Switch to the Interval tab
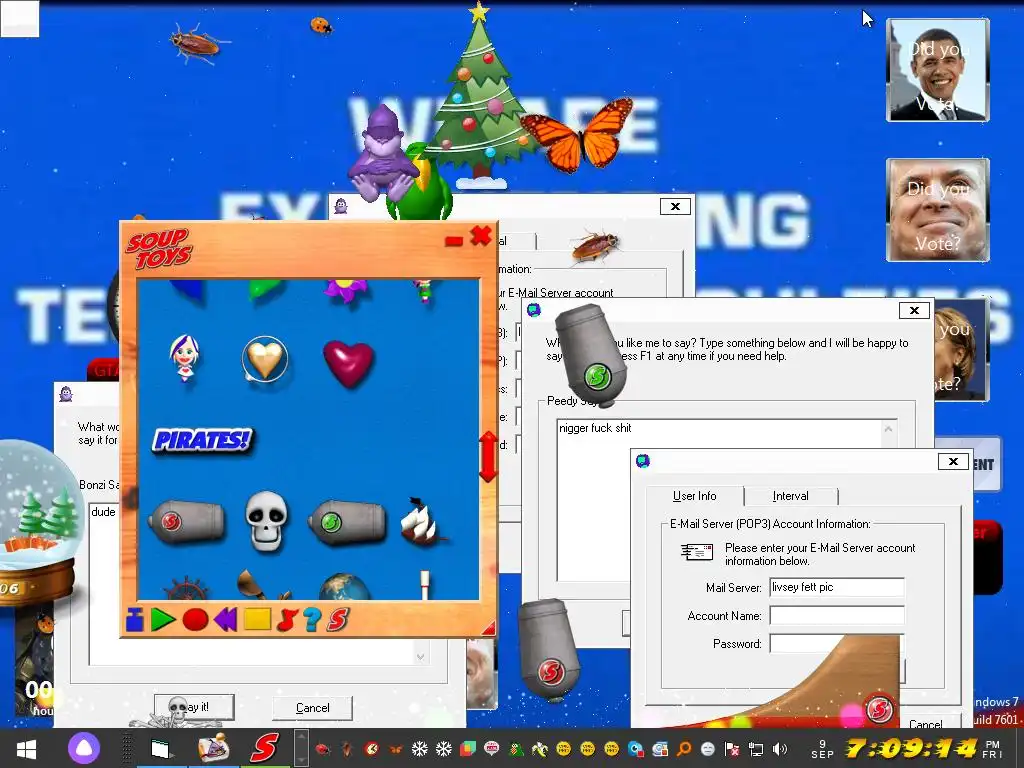The height and width of the screenshot is (768, 1024). click(790, 496)
